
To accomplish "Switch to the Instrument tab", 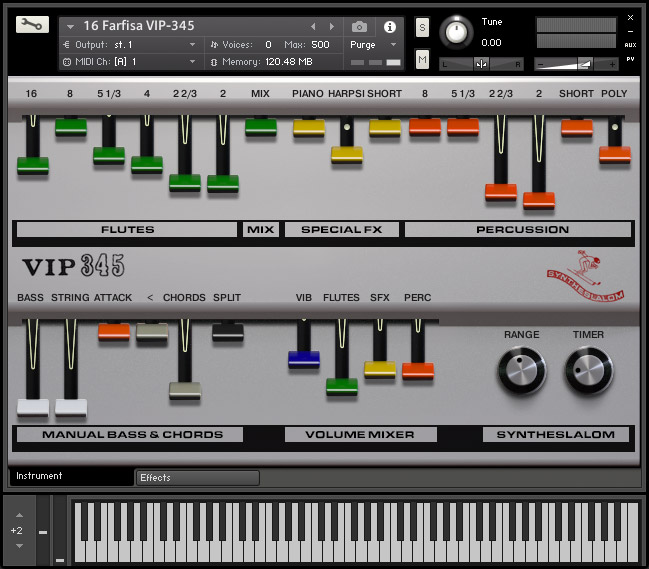I will tap(72, 476).
